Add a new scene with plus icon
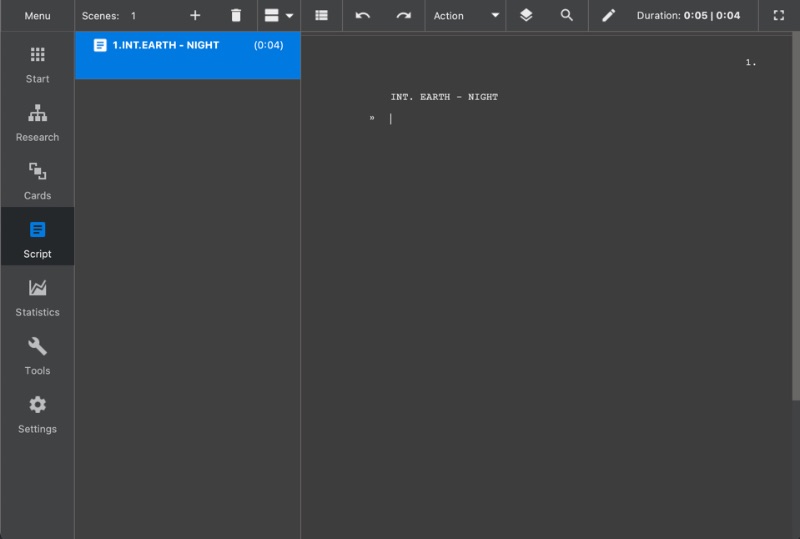The height and width of the screenshot is (539, 800). [x=195, y=15]
